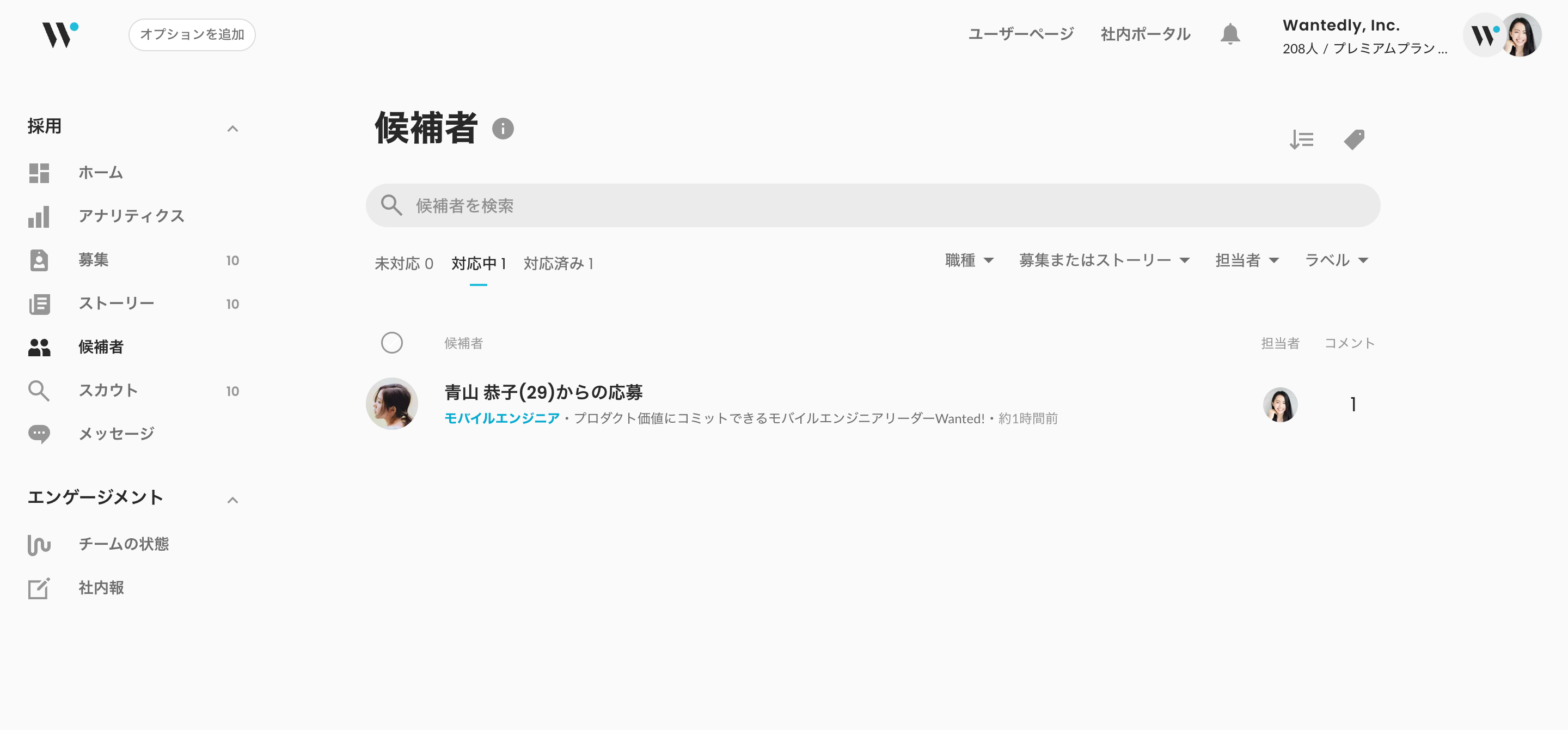Click the 担当者 column header
This screenshot has width=1568, height=730.
1280,343
